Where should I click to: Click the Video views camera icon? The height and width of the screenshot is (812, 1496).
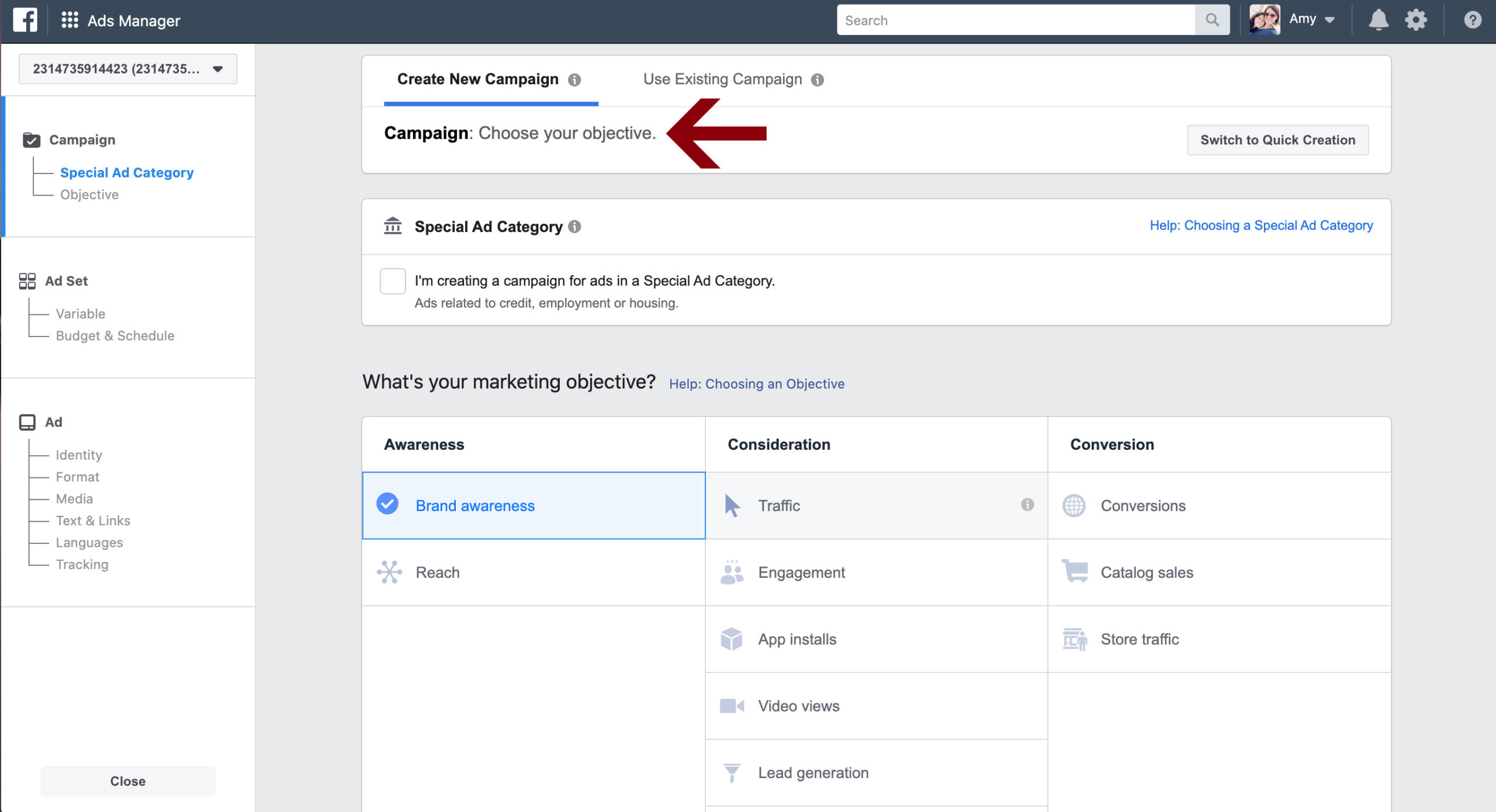coord(732,706)
